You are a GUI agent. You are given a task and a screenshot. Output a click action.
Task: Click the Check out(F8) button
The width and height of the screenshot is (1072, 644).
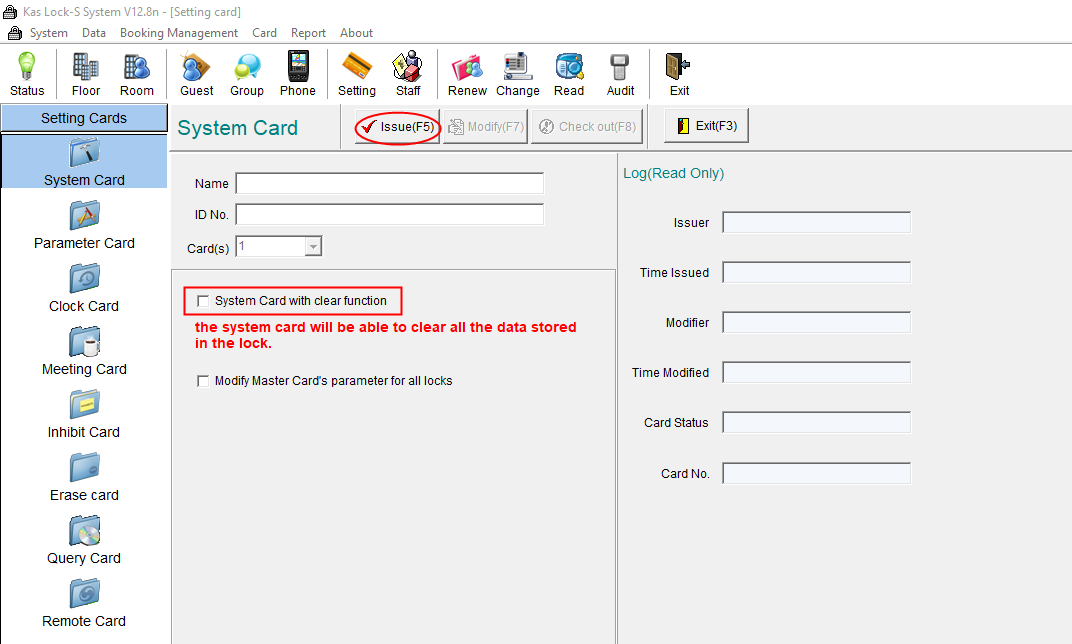pyautogui.click(x=587, y=126)
